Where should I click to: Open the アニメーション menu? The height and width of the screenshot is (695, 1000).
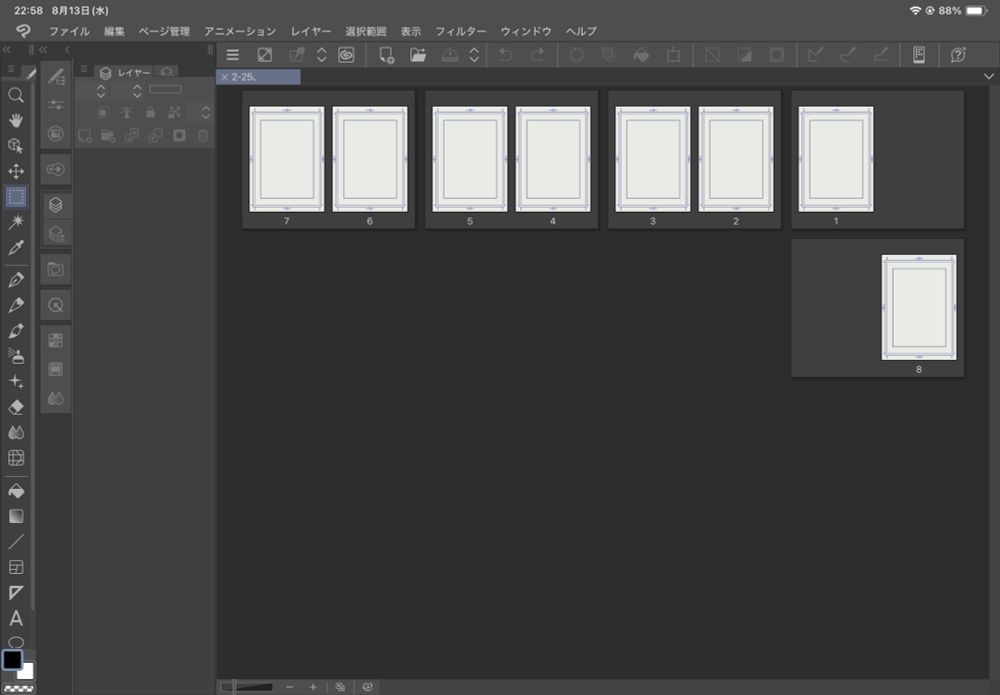click(x=240, y=31)
